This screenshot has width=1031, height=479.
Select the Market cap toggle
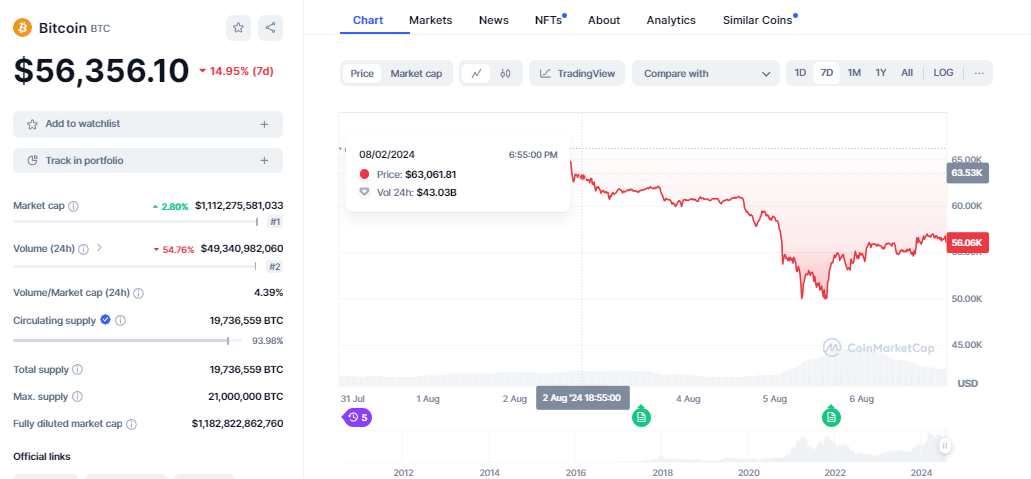coord(416,73)
